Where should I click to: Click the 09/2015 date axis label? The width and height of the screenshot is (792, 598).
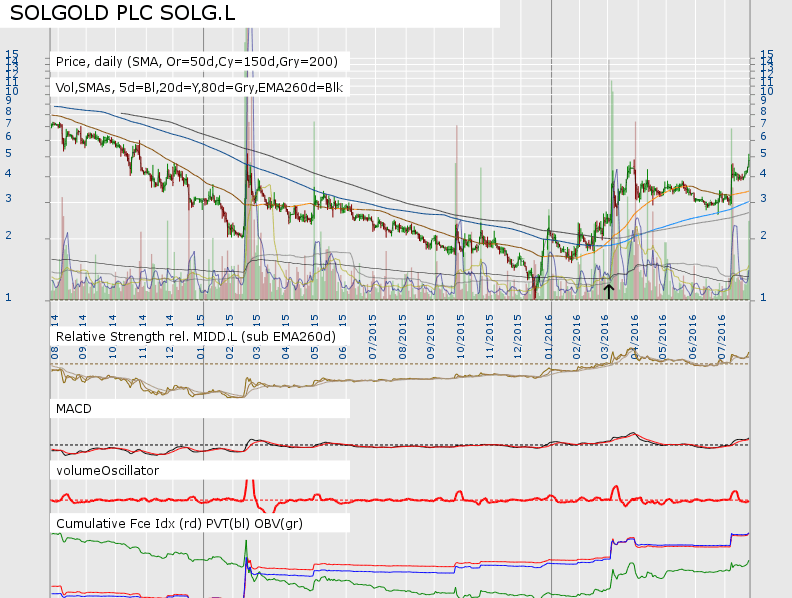point(431,337)
